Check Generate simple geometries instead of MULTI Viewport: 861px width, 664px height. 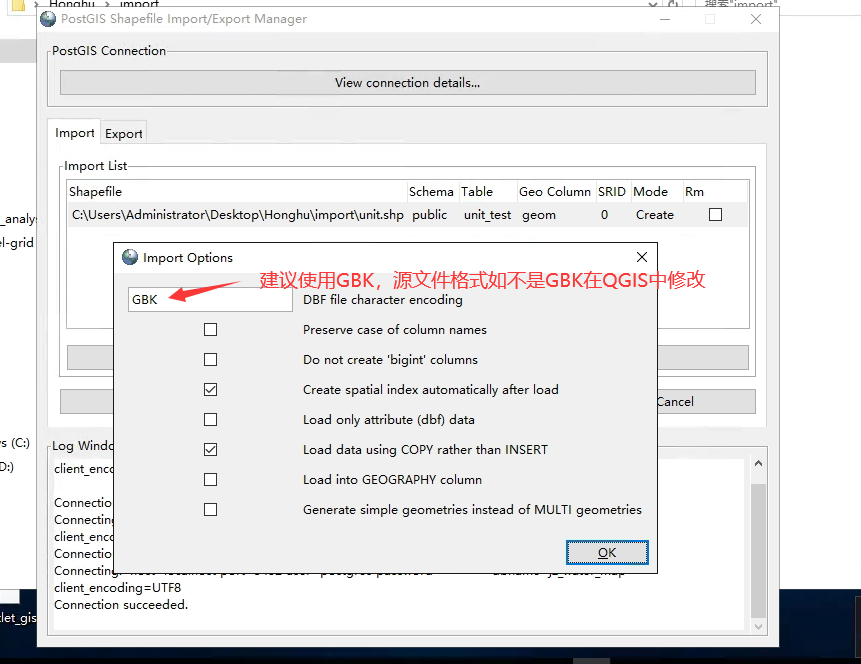click(x=210, y=510)
